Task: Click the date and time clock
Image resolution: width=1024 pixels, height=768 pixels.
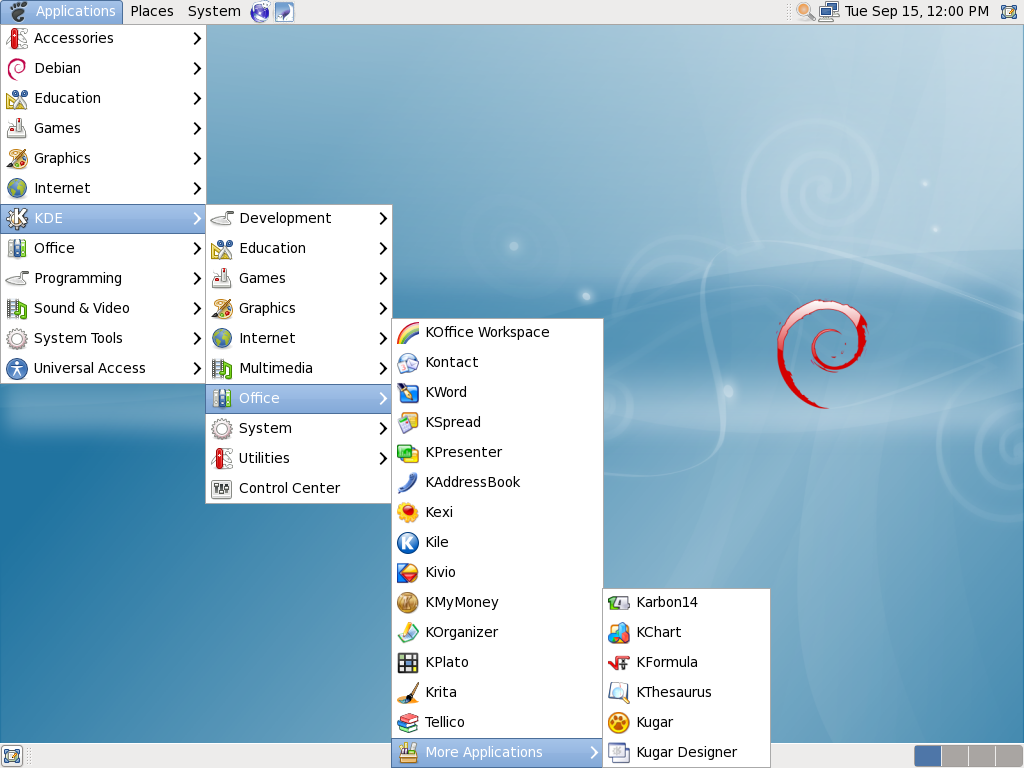Action: pos(916,11)
